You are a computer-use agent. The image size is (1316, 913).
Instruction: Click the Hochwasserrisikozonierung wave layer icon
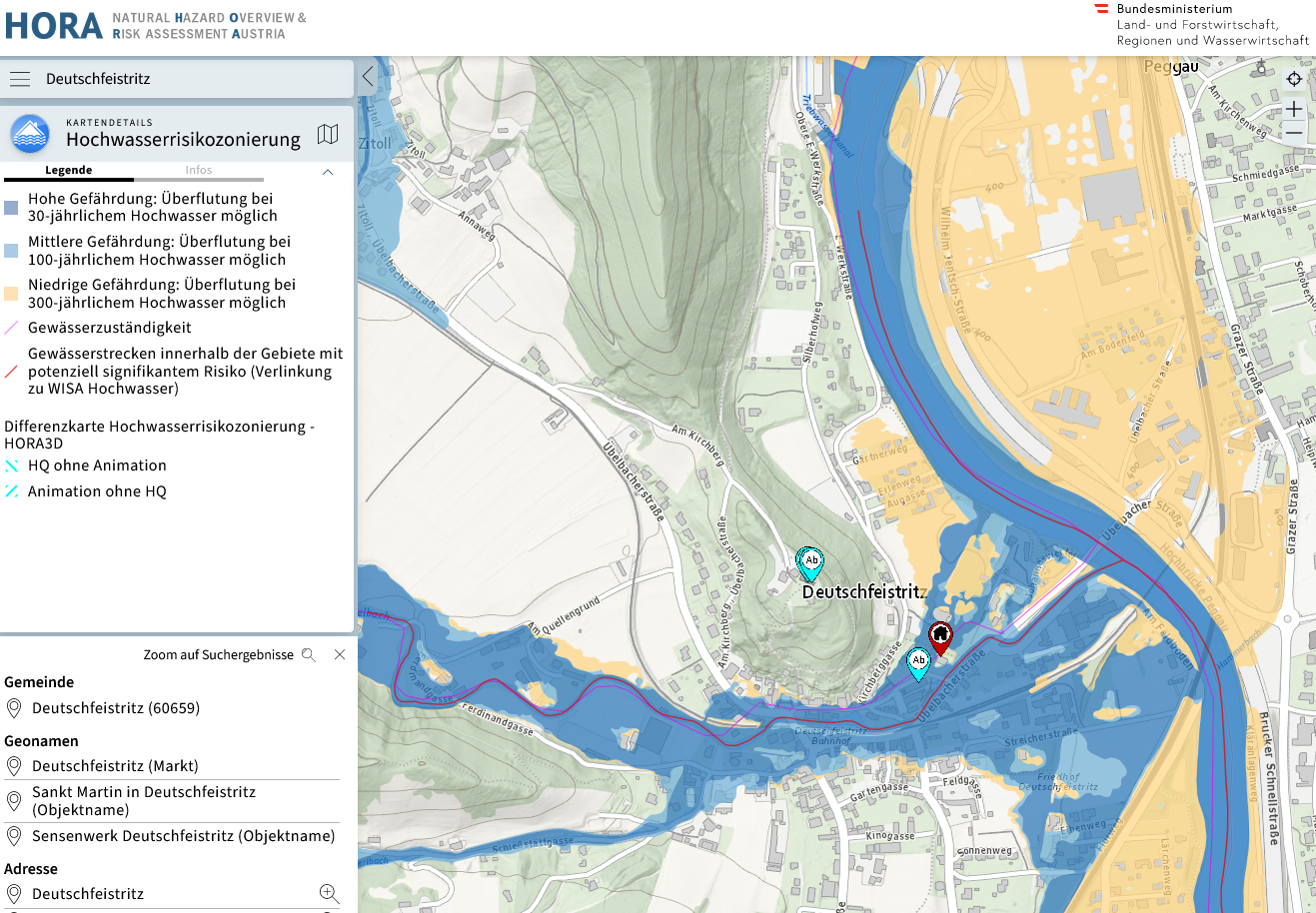pos(30,133)
